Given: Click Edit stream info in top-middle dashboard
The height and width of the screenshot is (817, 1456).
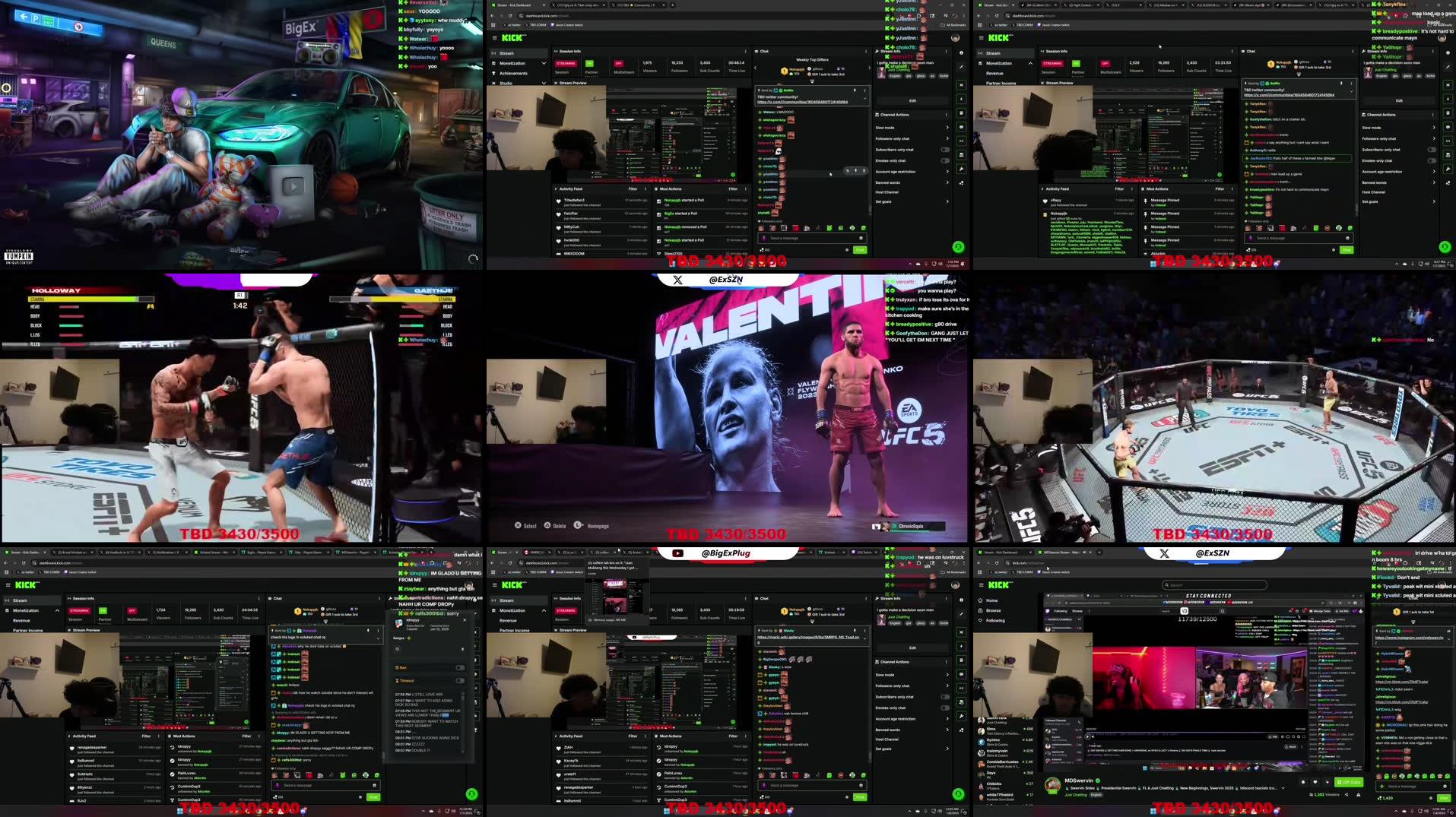Looking at the screenshot, I should (912, 100).
